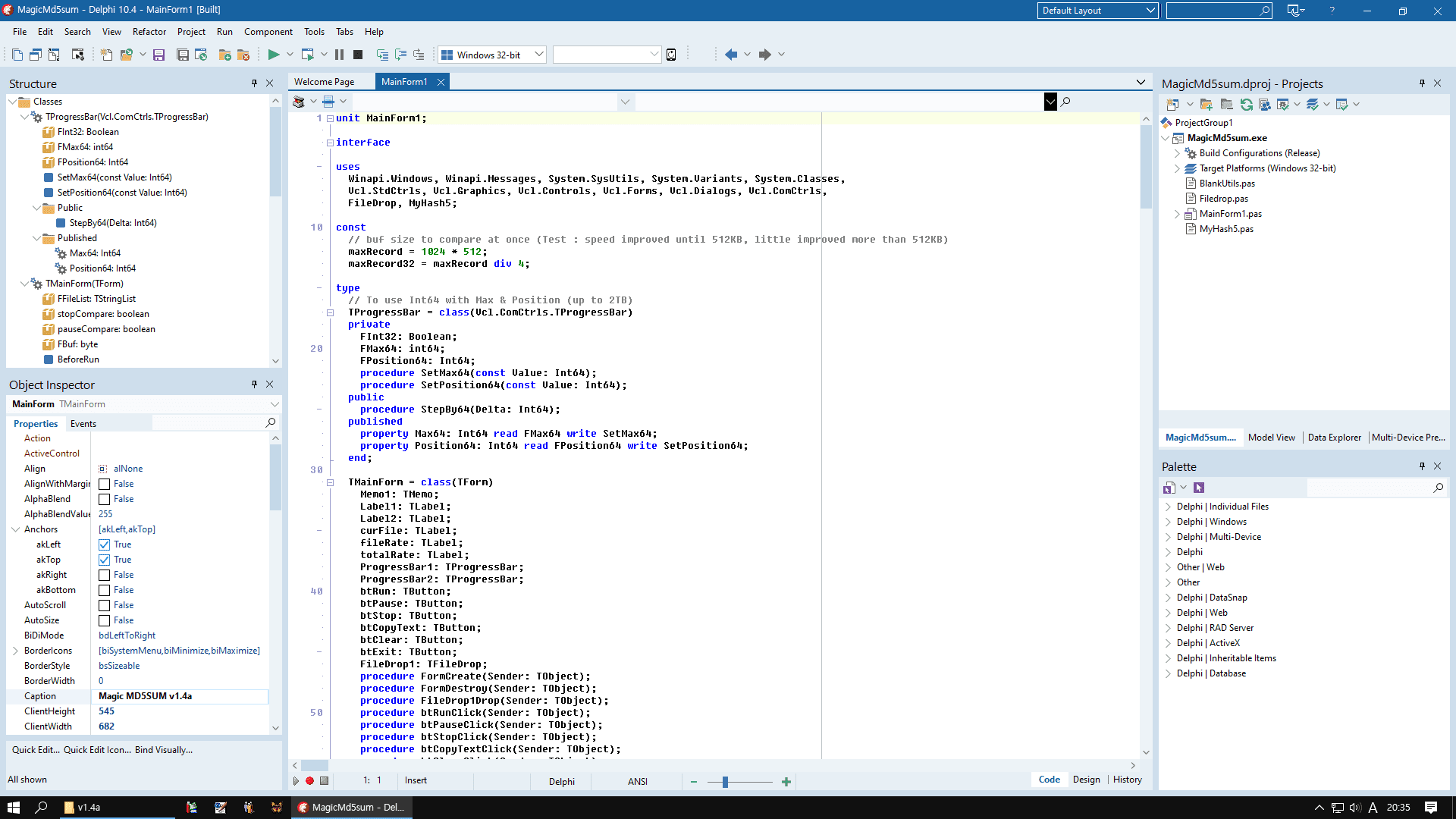
Task: Click Refresh icon in Projects panel
Action: [1246, 105]
